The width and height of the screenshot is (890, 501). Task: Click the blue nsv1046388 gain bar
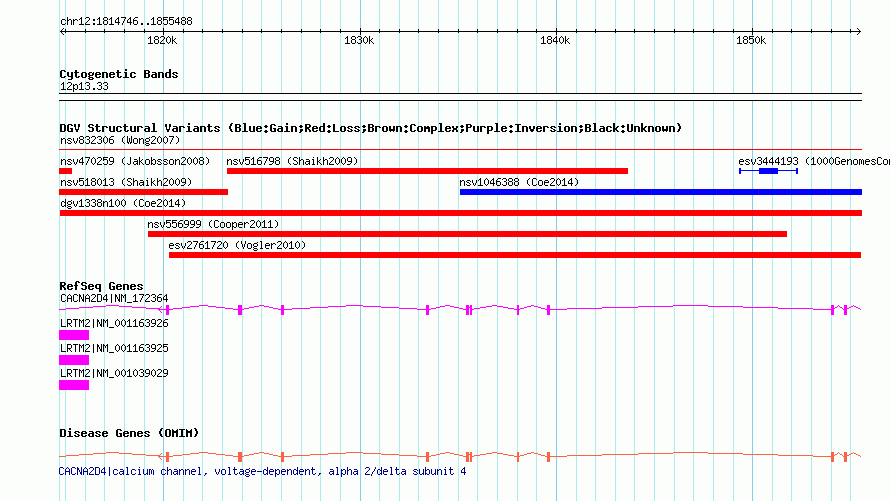tap(661, 192)
